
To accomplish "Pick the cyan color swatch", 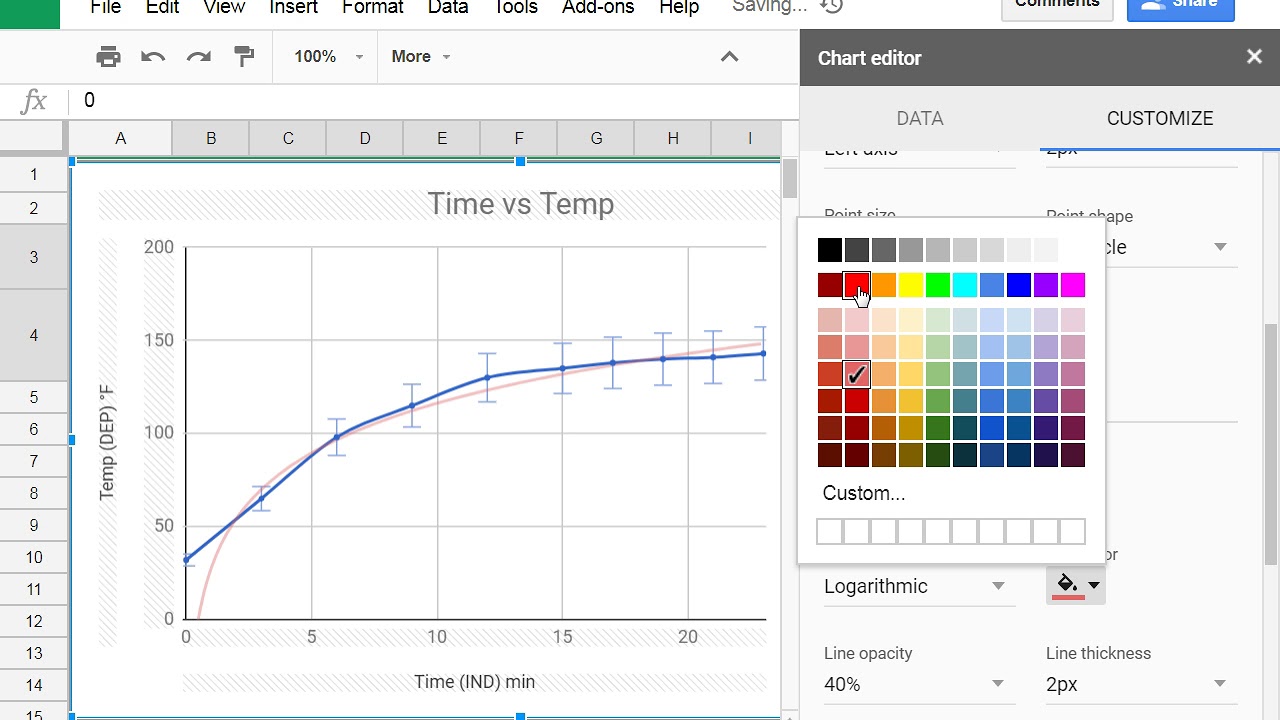I will pos(965,286).
